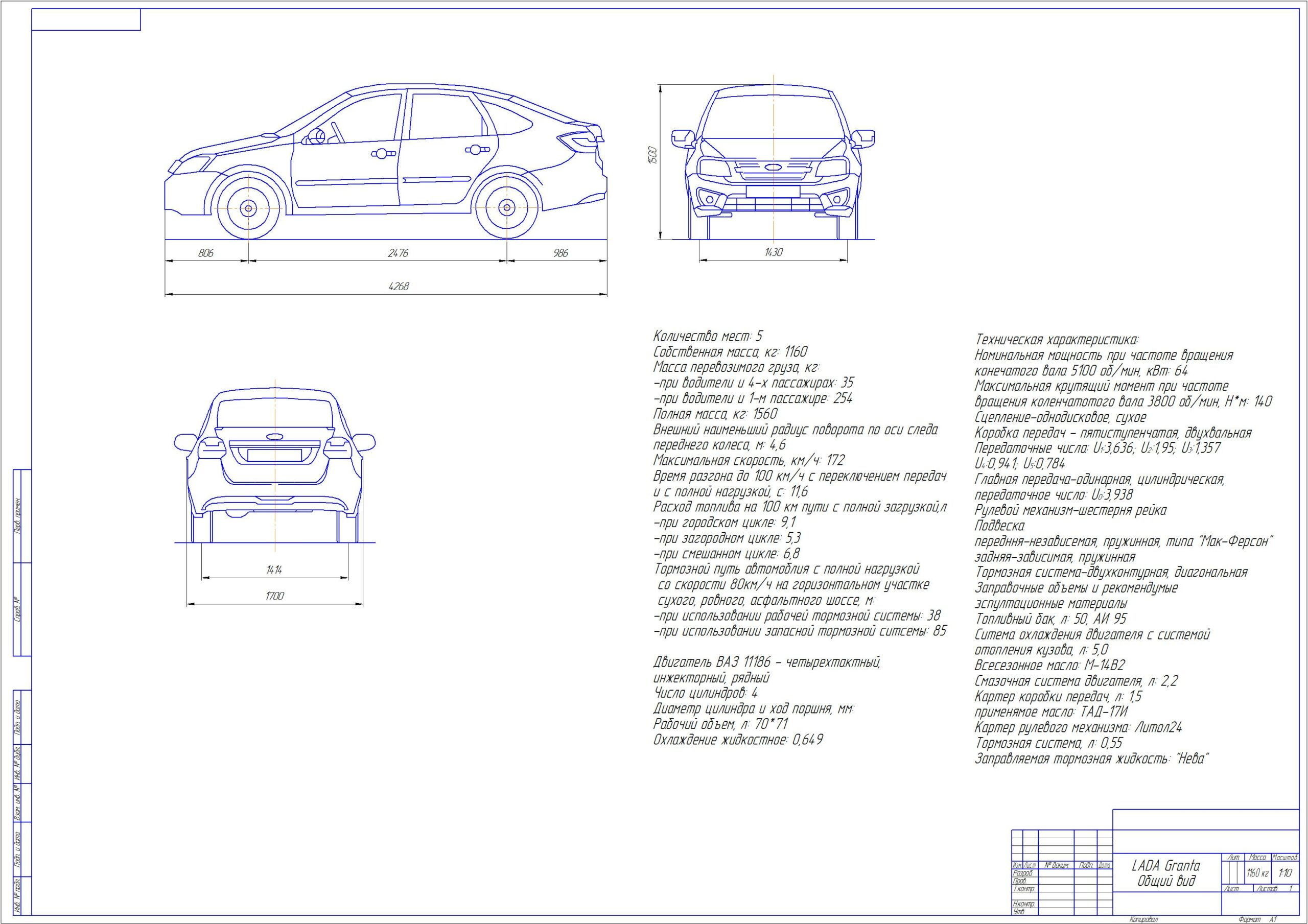Click the 'Рулевой механизм-шестерня рейка' line

click(1070, 510)
